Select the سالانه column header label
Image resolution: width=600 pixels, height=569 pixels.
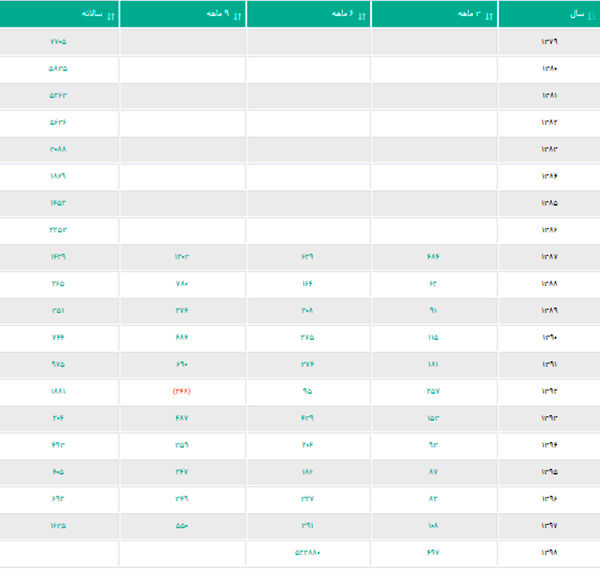click(x=92, y=14)
